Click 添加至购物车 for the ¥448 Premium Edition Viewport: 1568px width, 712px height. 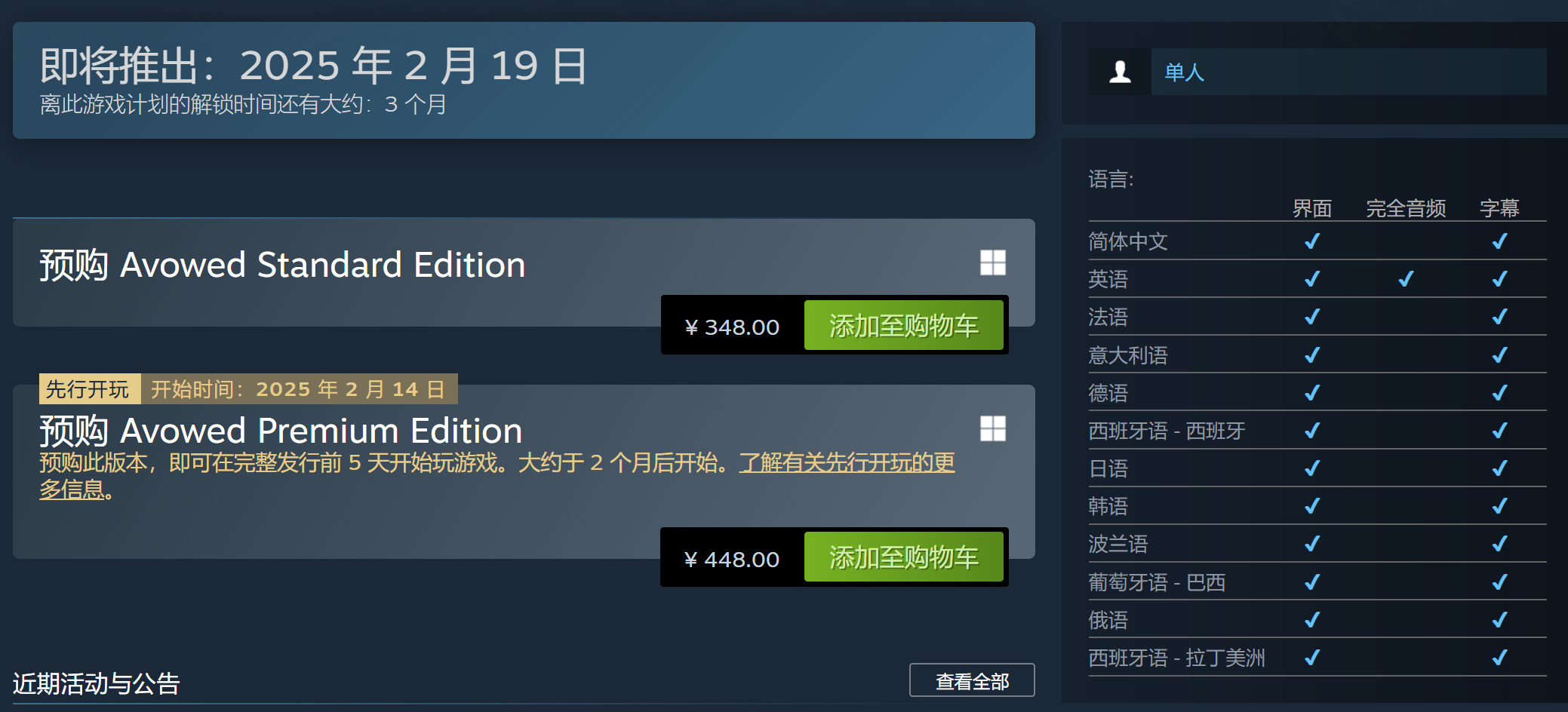point(903,557)
